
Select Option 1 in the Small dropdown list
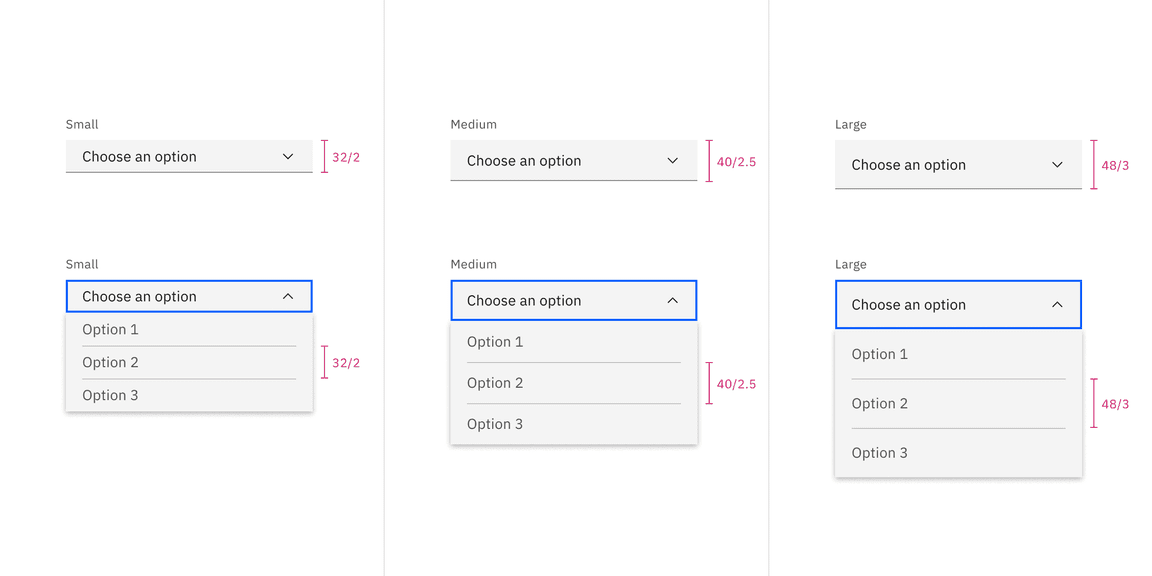pos(109,329)
